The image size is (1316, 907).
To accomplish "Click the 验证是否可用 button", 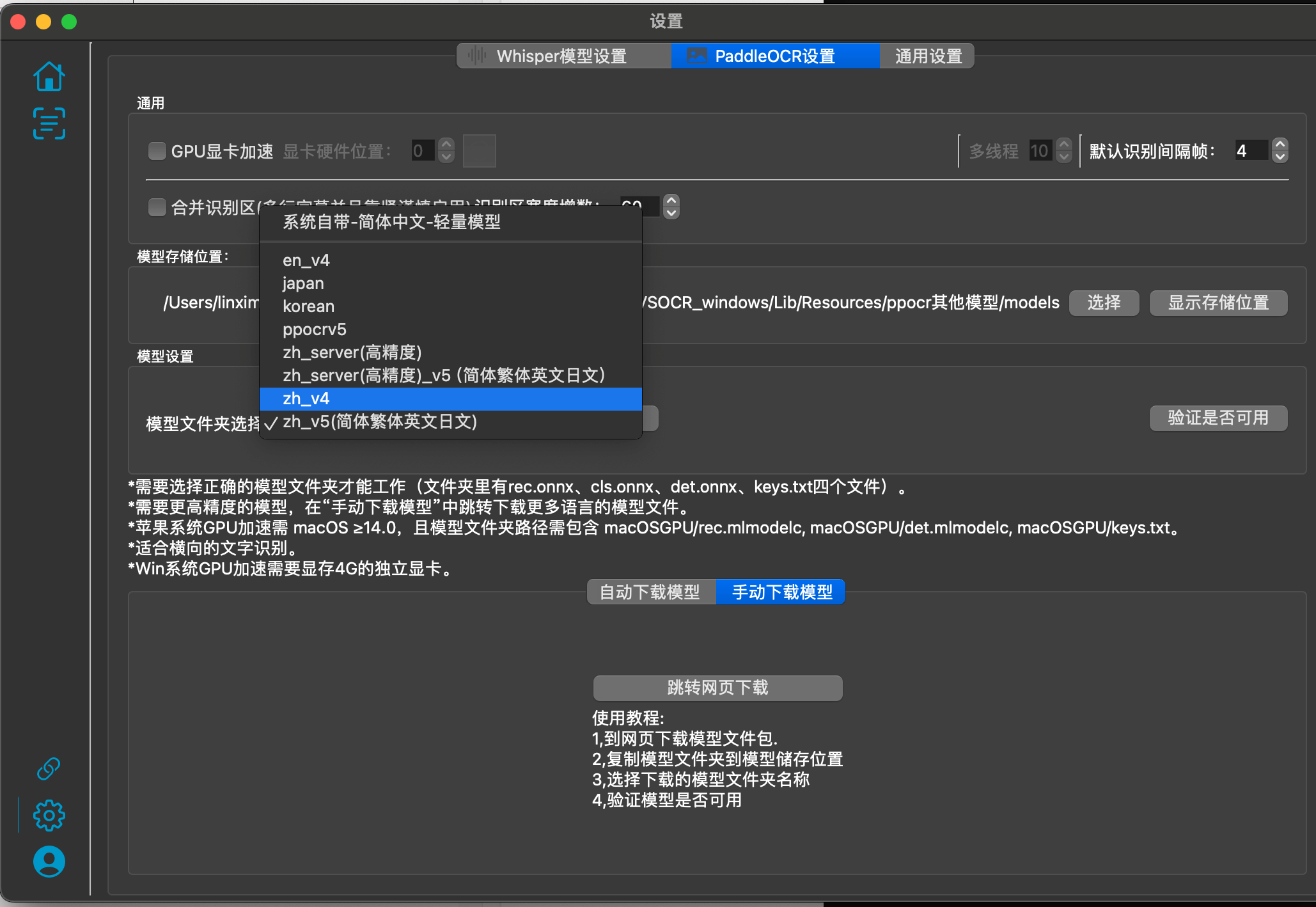I will (1218, 418).
